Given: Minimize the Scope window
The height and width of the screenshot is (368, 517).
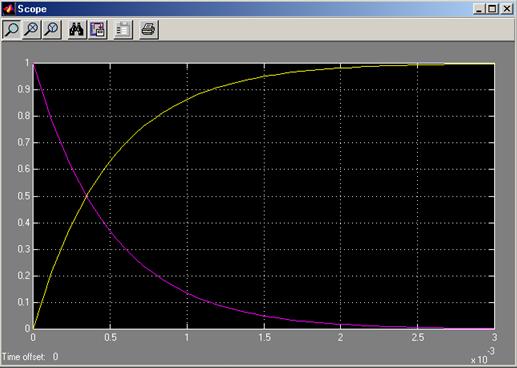Looking at the screenshot, I should pos(478,9).
